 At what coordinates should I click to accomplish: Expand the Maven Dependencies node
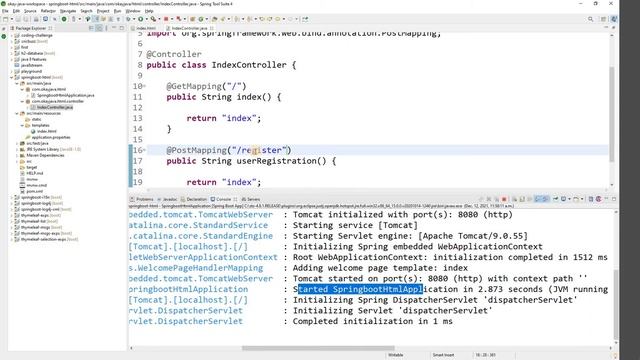pyautogui.click(x=17, y=155)
